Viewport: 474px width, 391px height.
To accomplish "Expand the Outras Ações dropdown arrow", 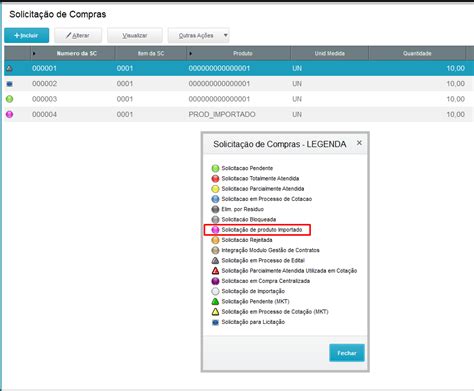I will [226, 35].
